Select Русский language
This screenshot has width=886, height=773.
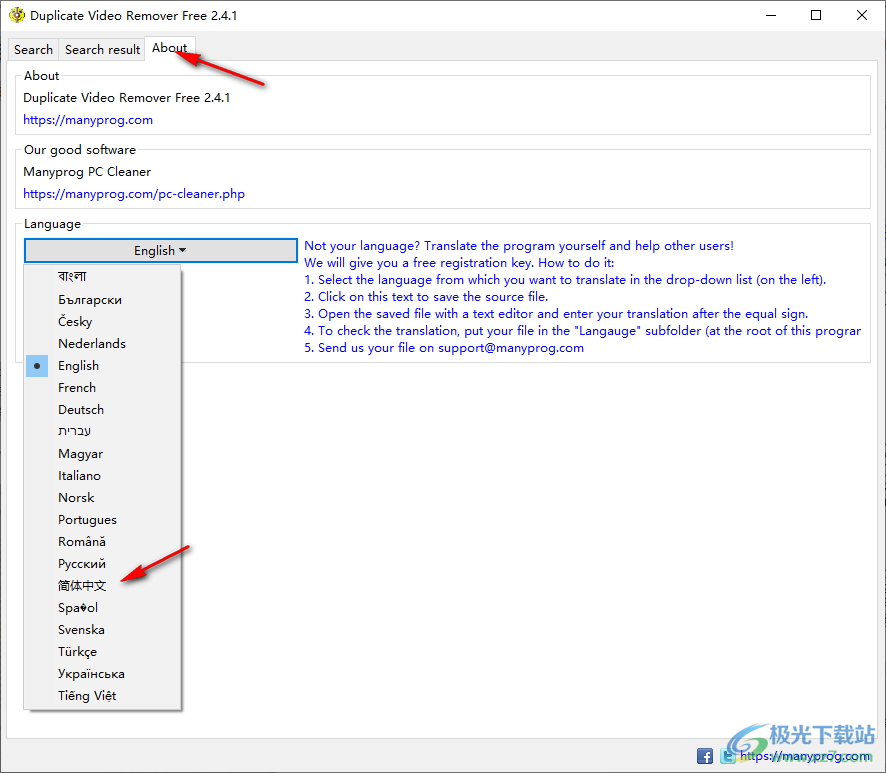click(103, 564)
